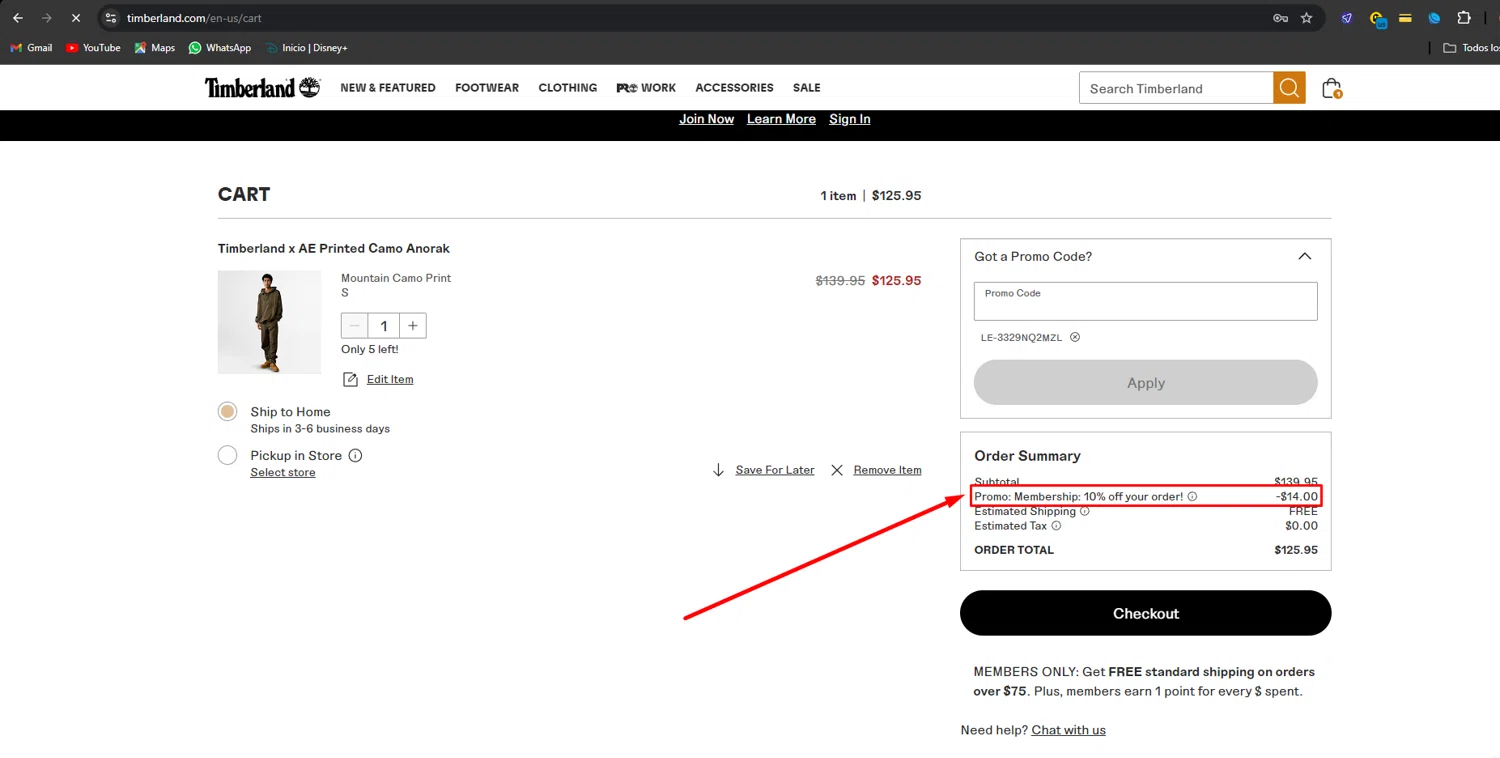Click Select store link
Image resolution: width=1500 pixels, height=758 pixels.
click(283, 472)
